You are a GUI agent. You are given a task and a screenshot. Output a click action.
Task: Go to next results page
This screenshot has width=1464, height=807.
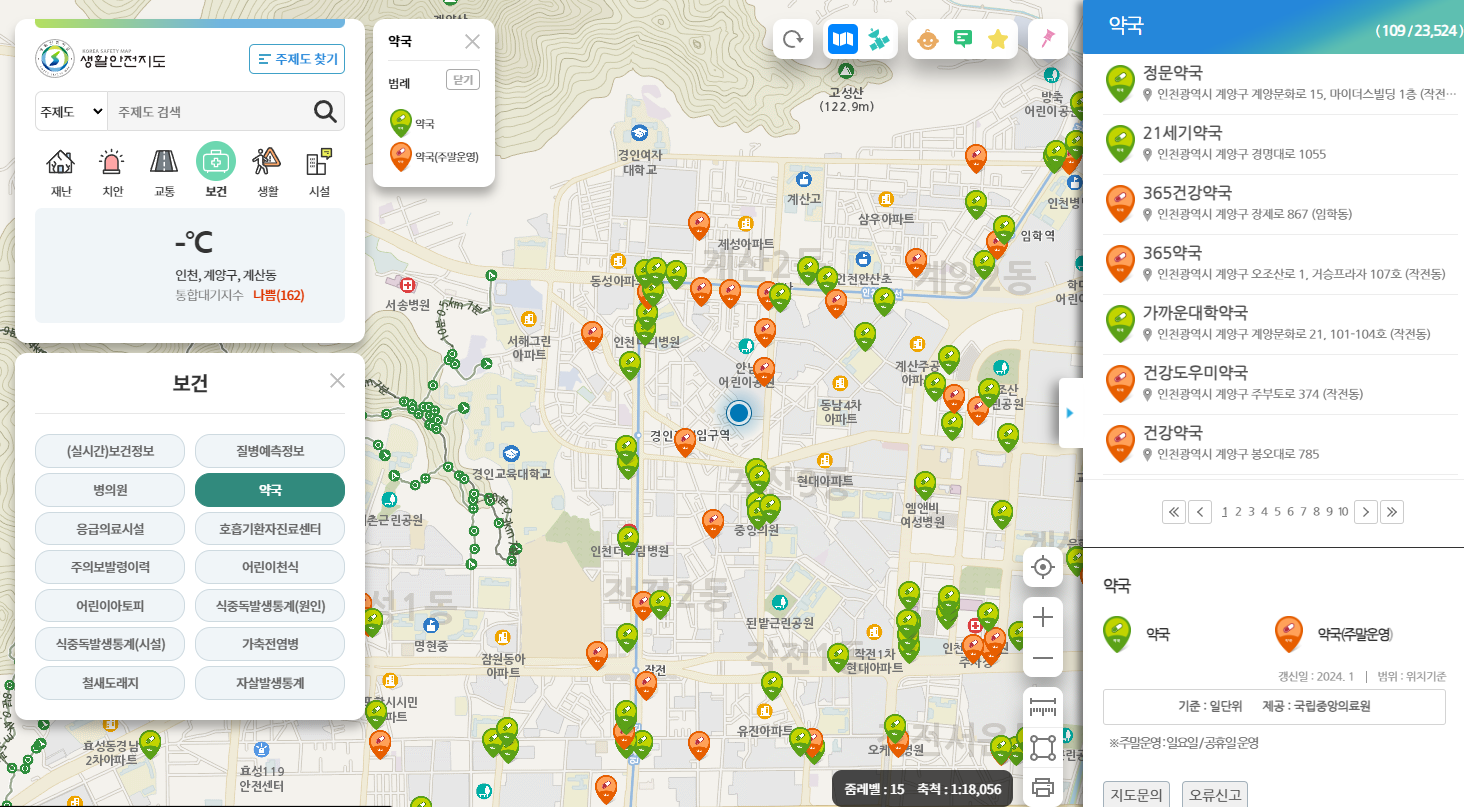(x=1365, y=512)
